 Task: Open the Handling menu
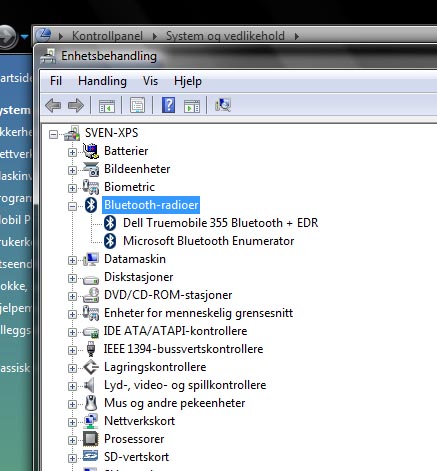click(102, 81)
